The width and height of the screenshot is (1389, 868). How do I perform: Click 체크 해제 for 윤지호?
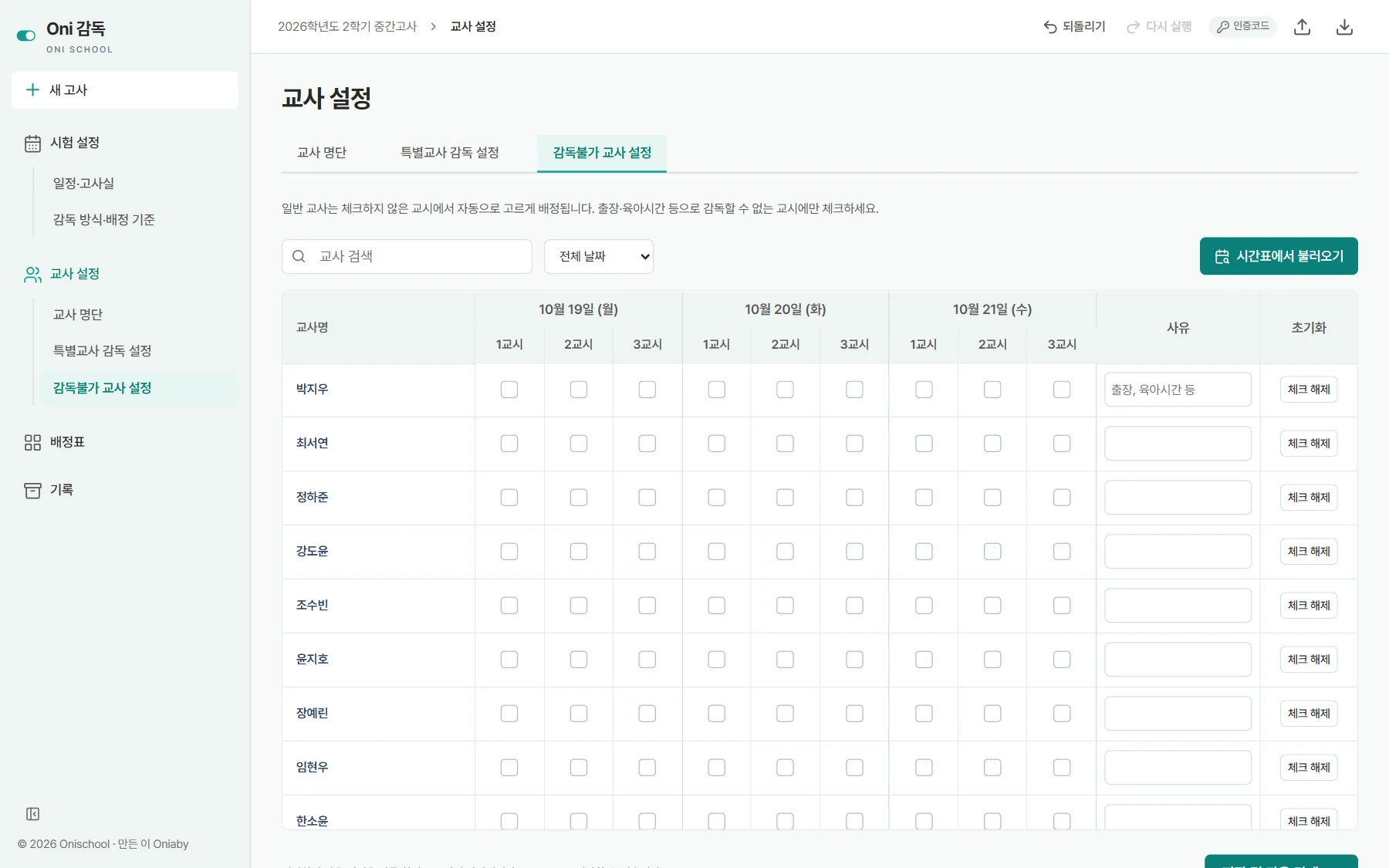coord(1309,660)
